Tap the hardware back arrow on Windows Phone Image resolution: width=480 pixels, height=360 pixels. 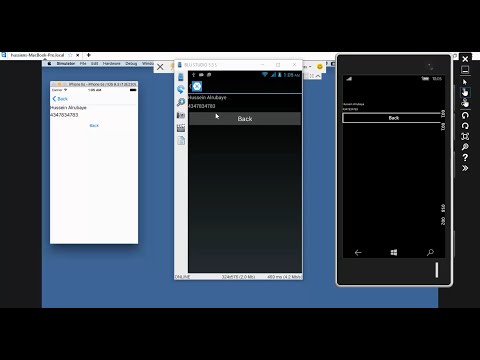(358, 253)
